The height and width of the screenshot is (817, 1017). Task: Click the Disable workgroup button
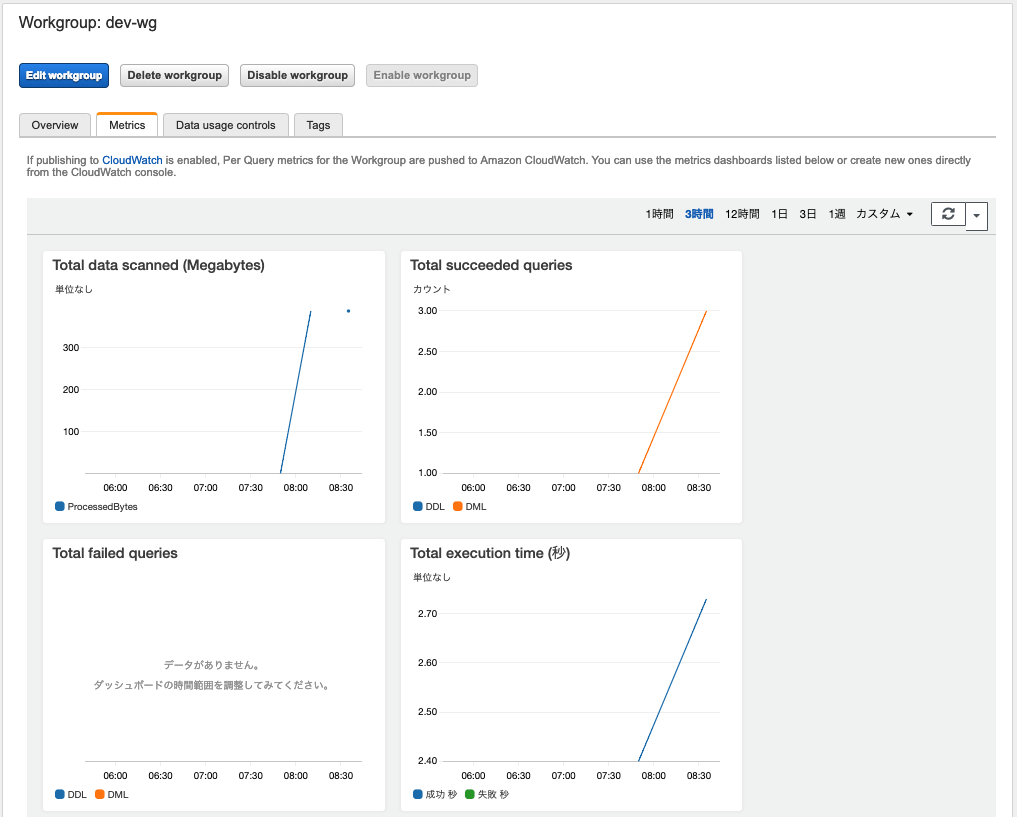[x=297, y=75]
